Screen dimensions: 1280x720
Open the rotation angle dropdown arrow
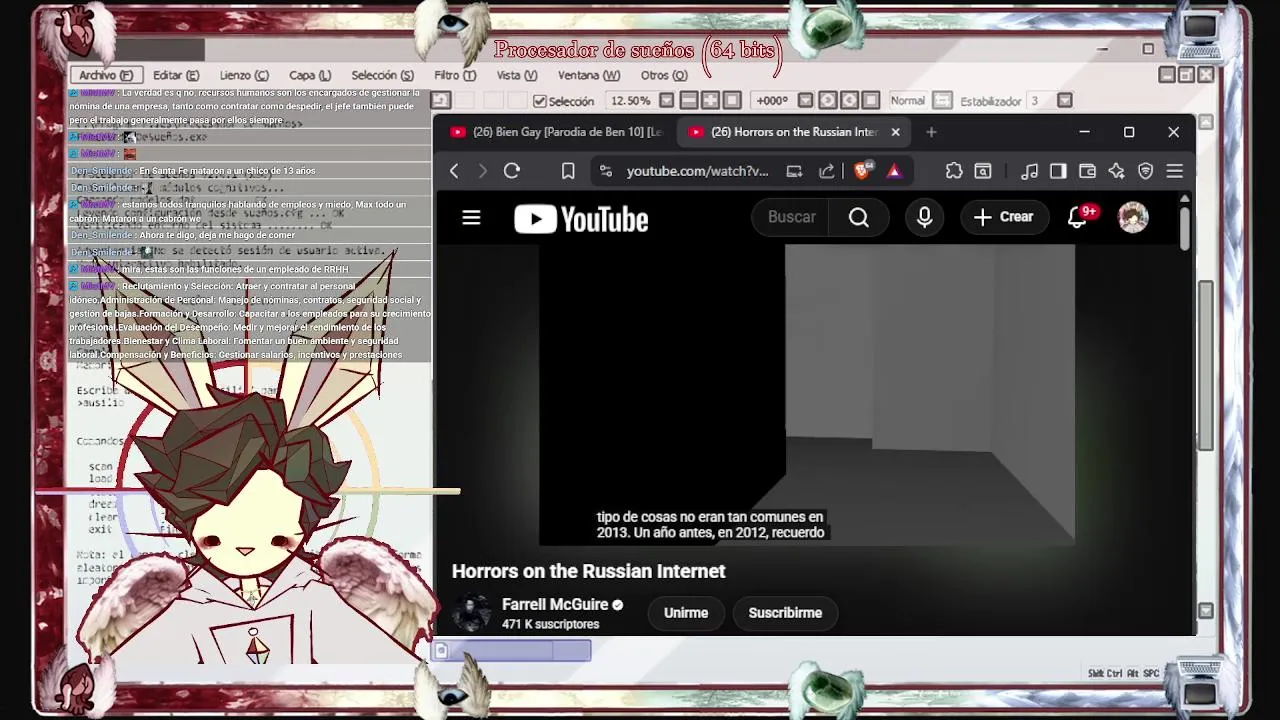(x=805, y=101)
